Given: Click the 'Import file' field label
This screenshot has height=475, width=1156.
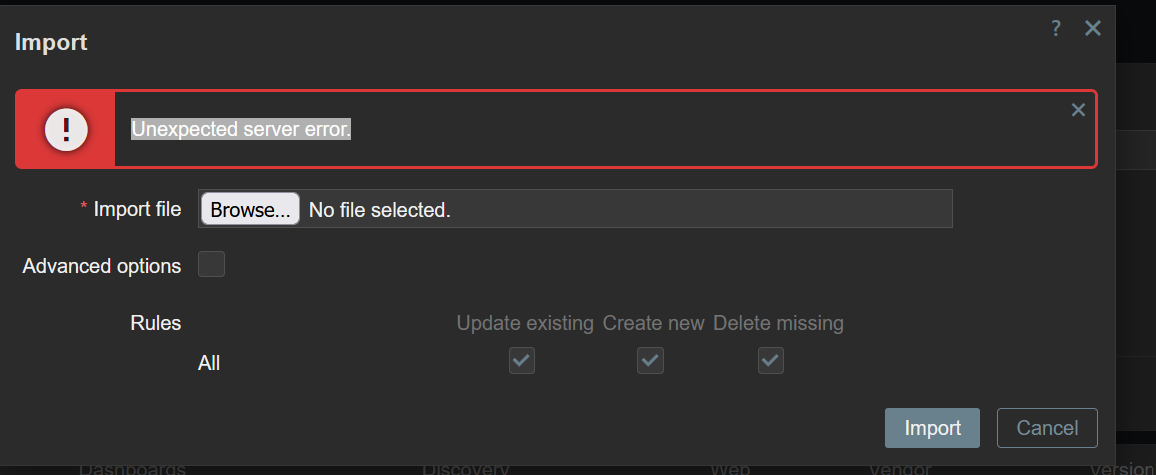Looking at the screenshot, I should click(137, 209).
